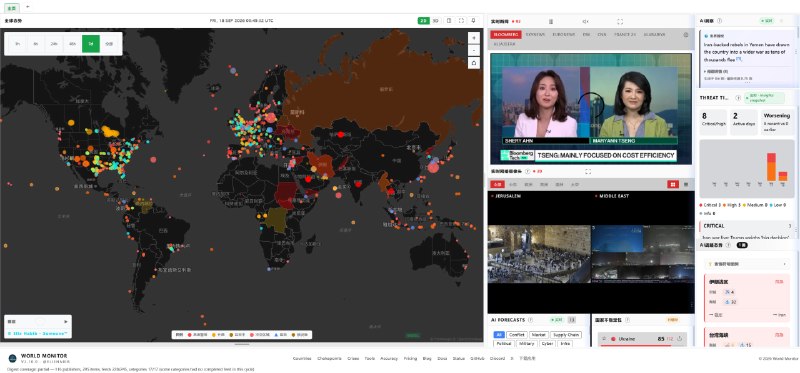Select the 7d time range
This screenshot has width=800, height=373.
pyautogui.click(x=91, y=44)
